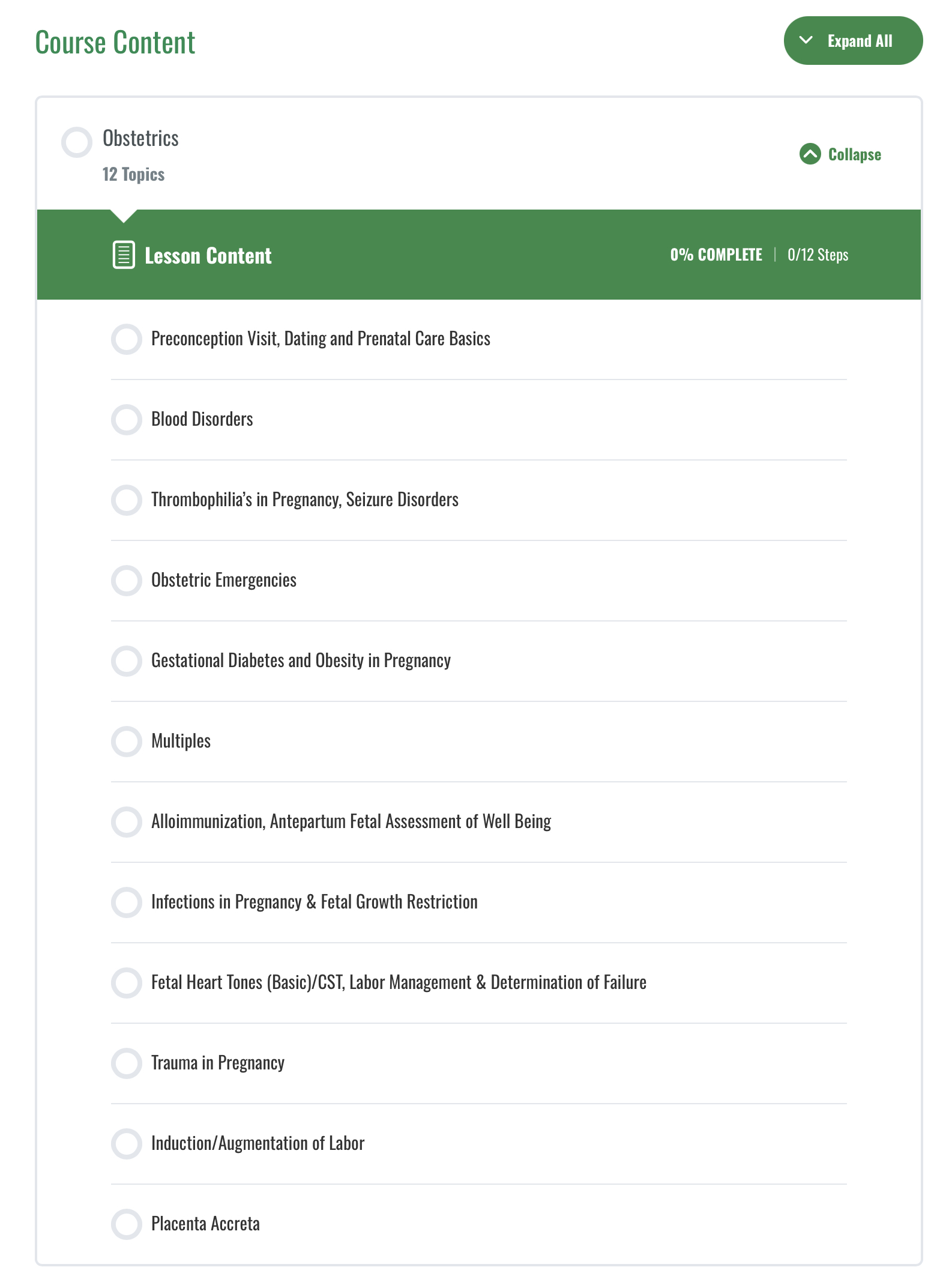Screen dimensions: 952x1279
Task: Click the Obstetrics section title
Action: 140,139
